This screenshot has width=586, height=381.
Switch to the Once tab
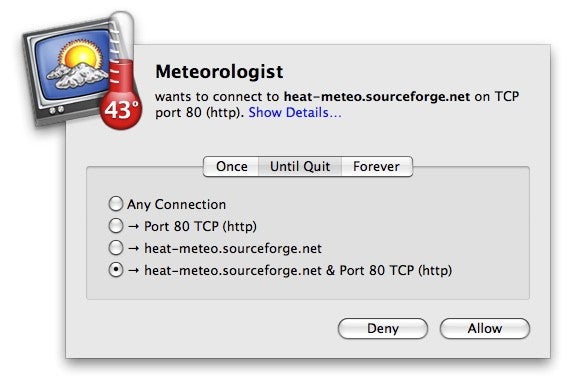pyautogui.click(x=231, y=166)
